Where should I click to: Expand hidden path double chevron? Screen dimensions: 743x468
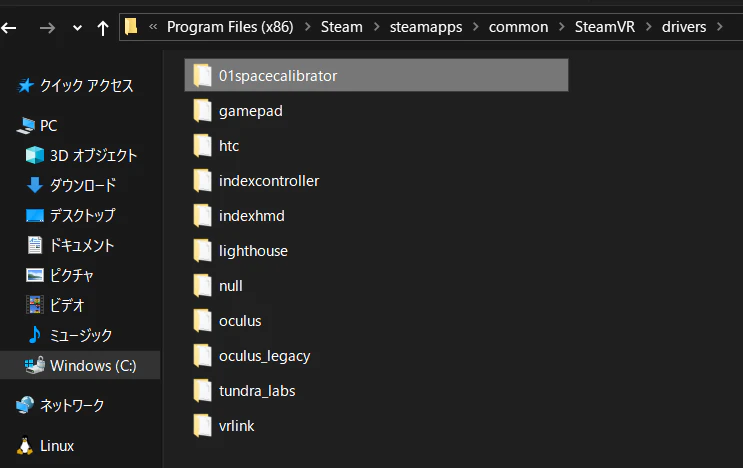(153, 27)
